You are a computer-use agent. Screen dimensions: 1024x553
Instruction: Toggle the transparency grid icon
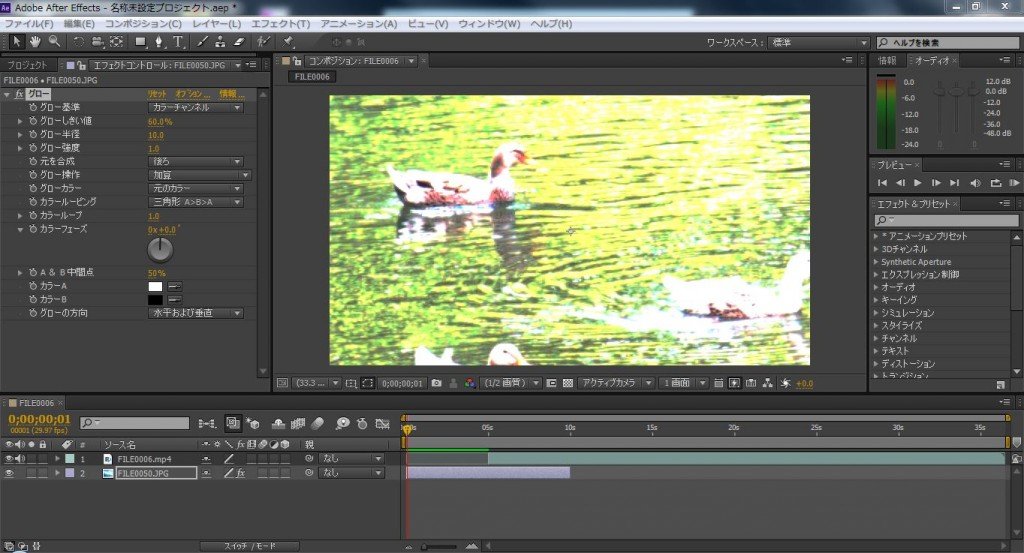tap(568, 383)
